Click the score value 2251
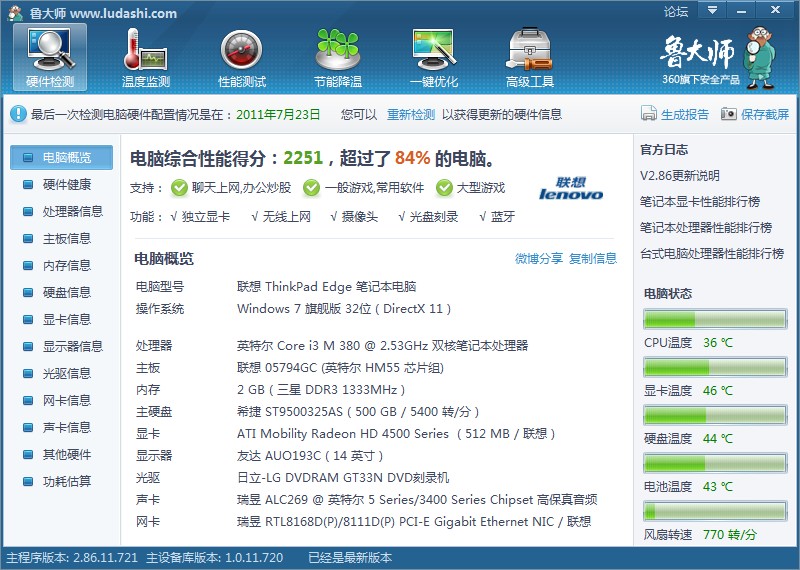Viewport: 800px width, 570px height. point(303,158)
